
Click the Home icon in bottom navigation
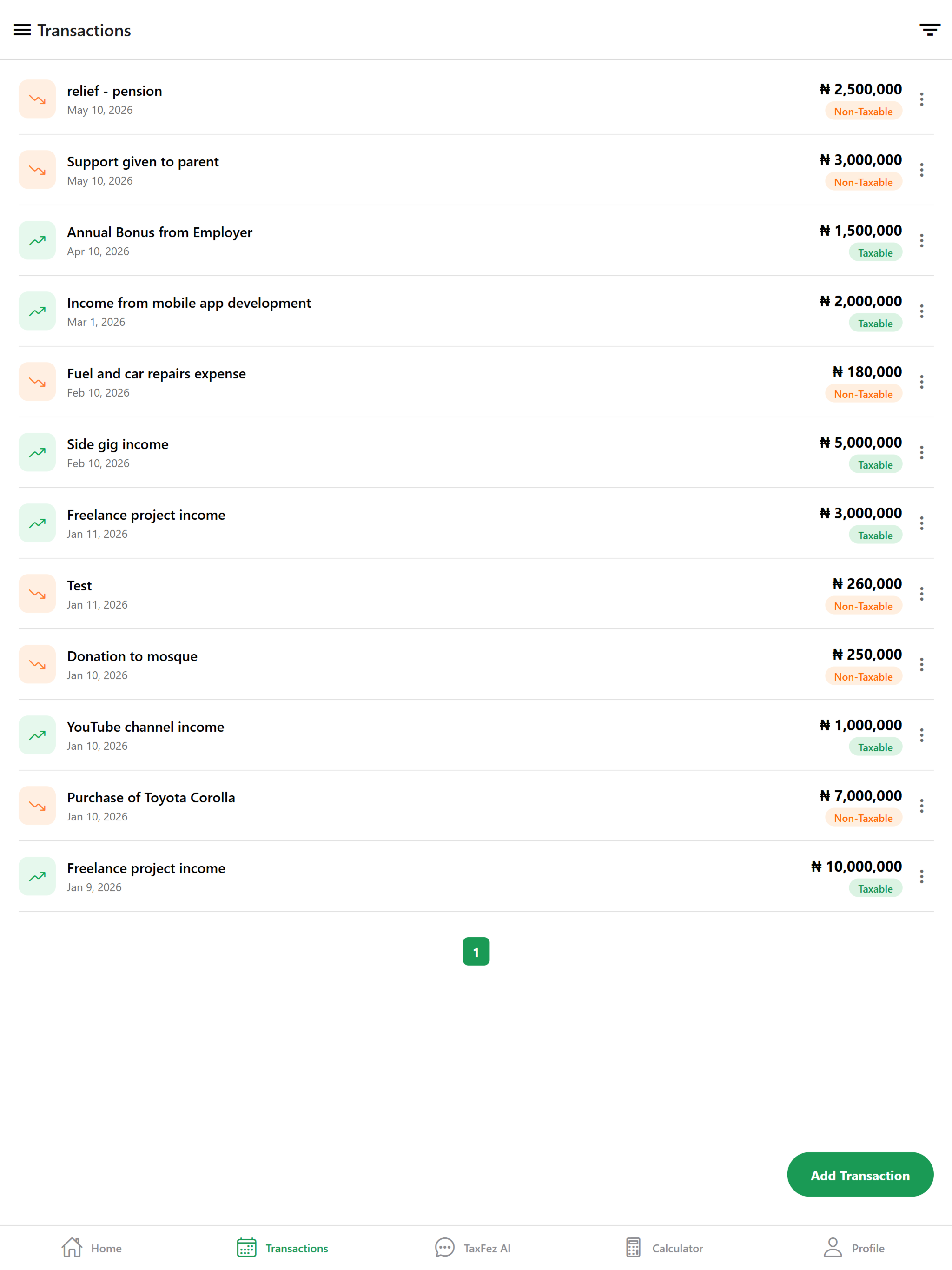(72, 1247)
